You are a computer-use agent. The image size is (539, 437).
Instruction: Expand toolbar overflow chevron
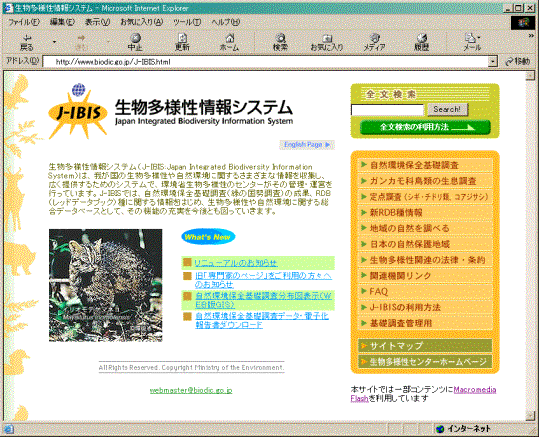tap(531, 36)
